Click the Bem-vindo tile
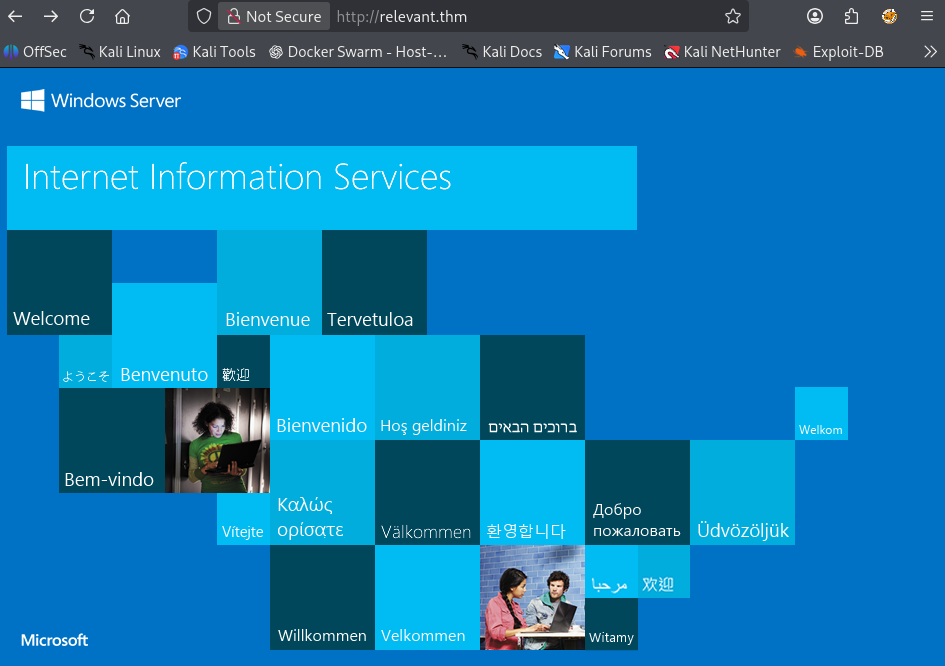 click(112, 441)
